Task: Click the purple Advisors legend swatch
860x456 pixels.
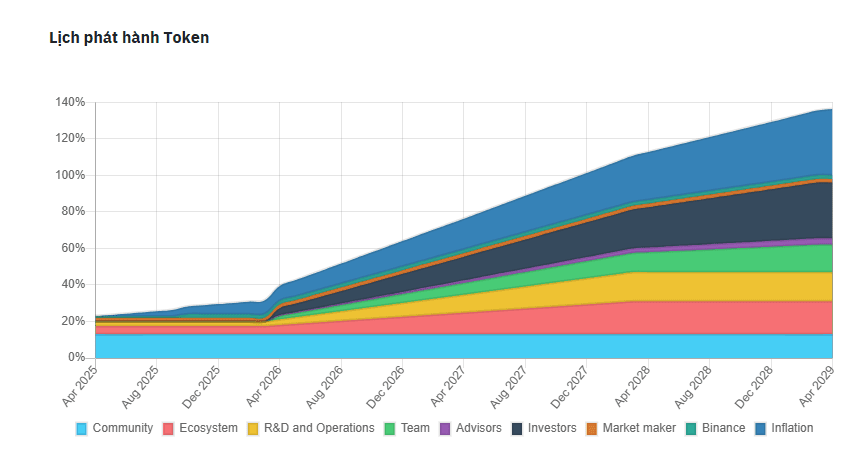Action: coord(445,429)
